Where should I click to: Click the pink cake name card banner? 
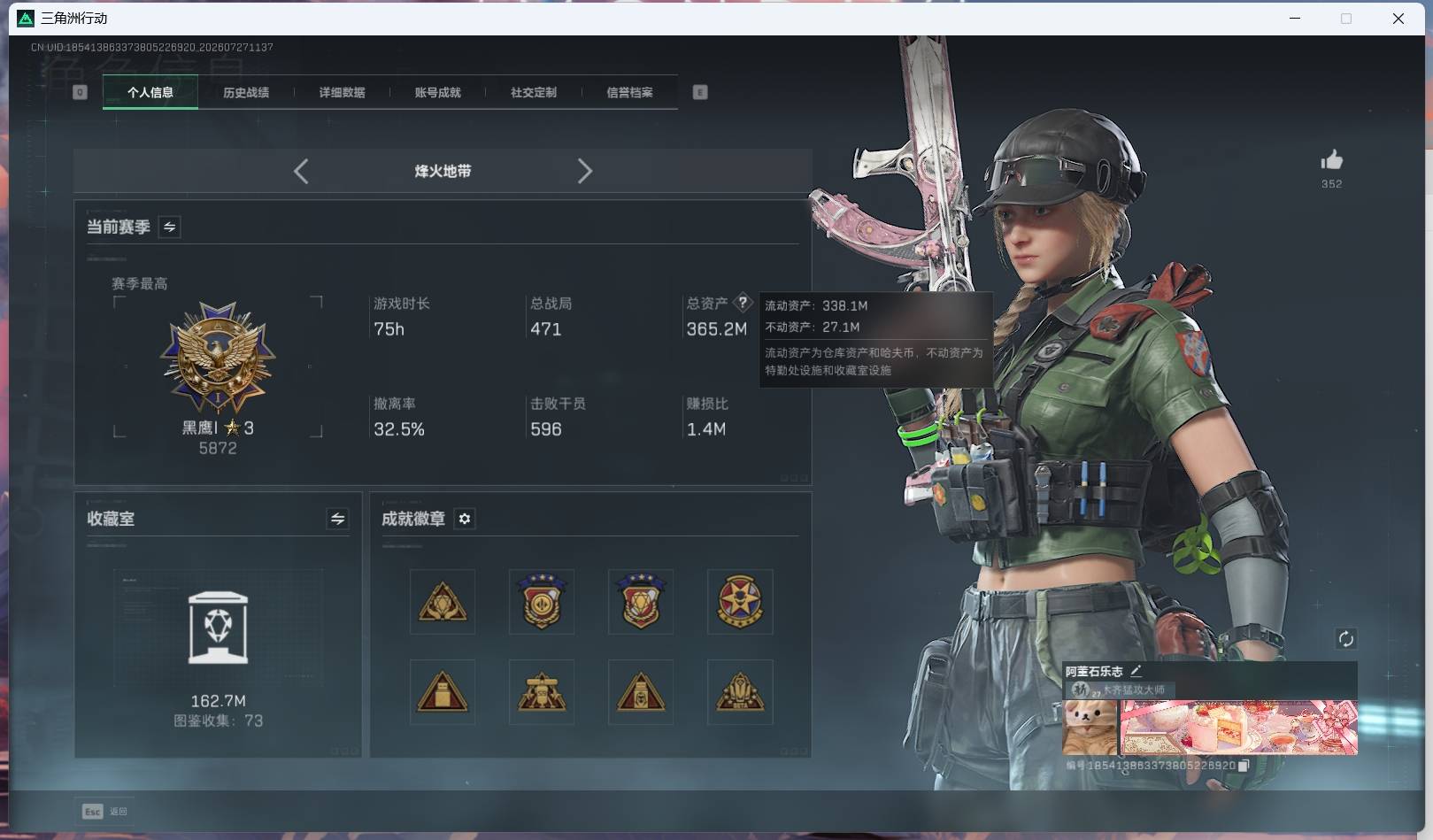[x=1239, y=728]
